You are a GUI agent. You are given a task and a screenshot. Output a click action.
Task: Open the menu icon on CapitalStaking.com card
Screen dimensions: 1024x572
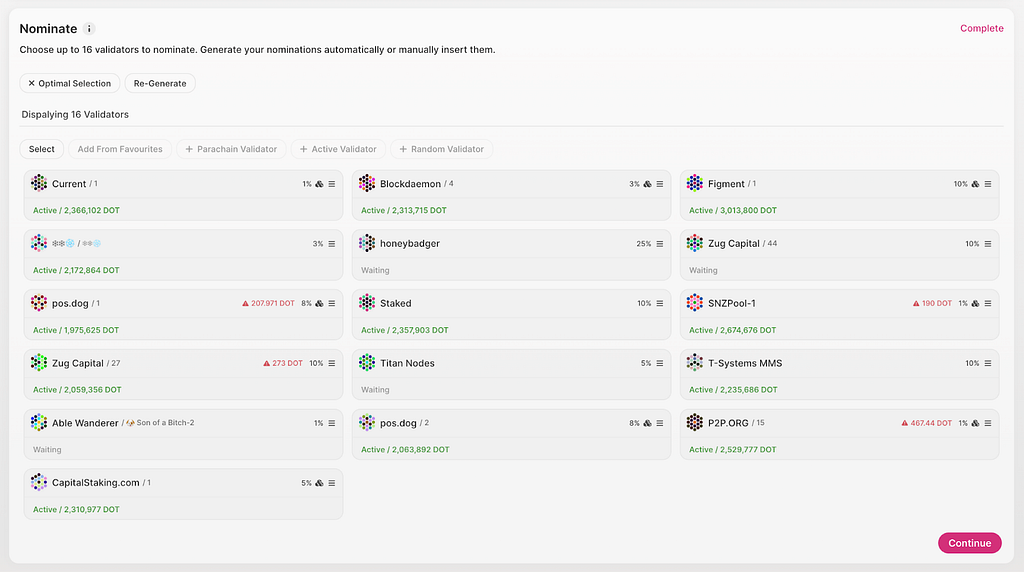(332, 483)
